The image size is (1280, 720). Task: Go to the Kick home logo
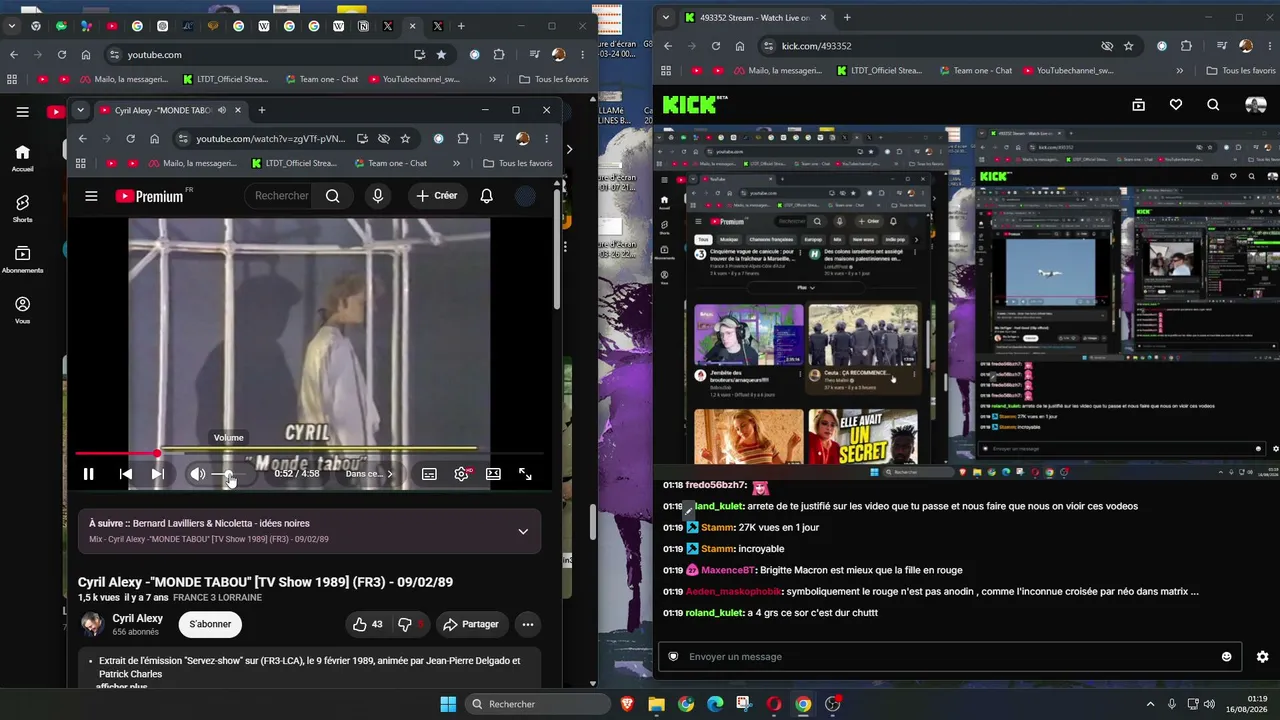(694, 104)
